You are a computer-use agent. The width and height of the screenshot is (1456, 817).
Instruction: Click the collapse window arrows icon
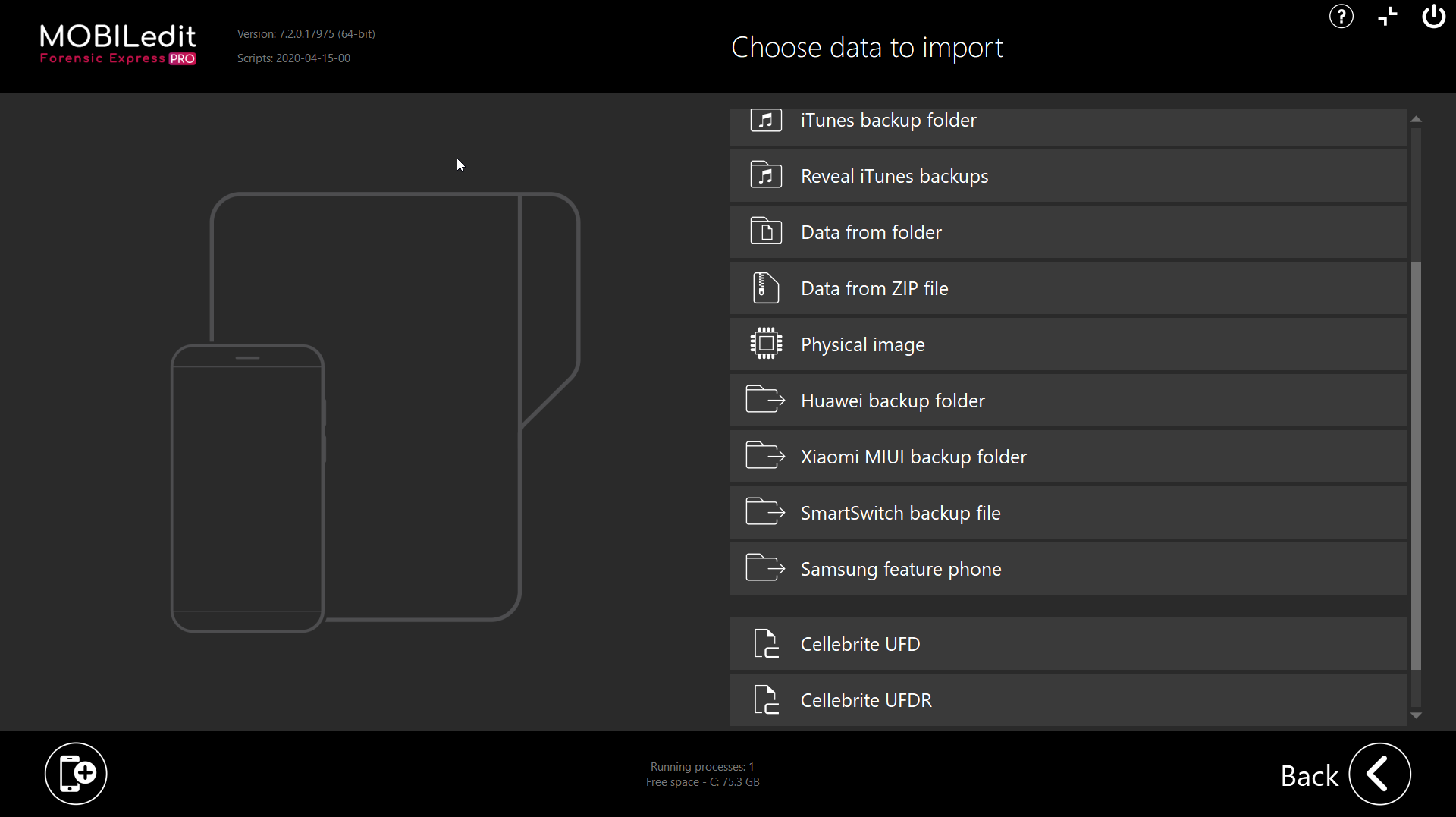1387,17
